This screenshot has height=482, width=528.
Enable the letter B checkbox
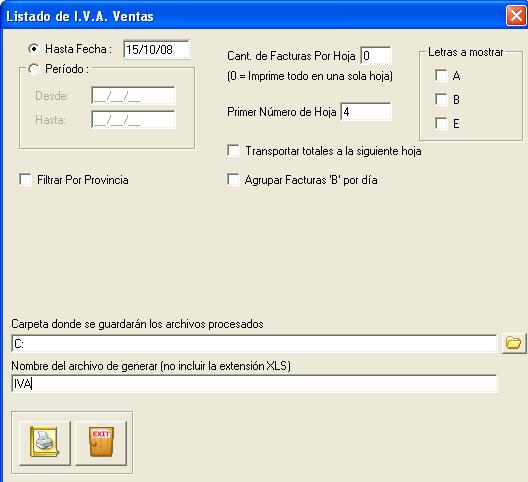point(441,99)
